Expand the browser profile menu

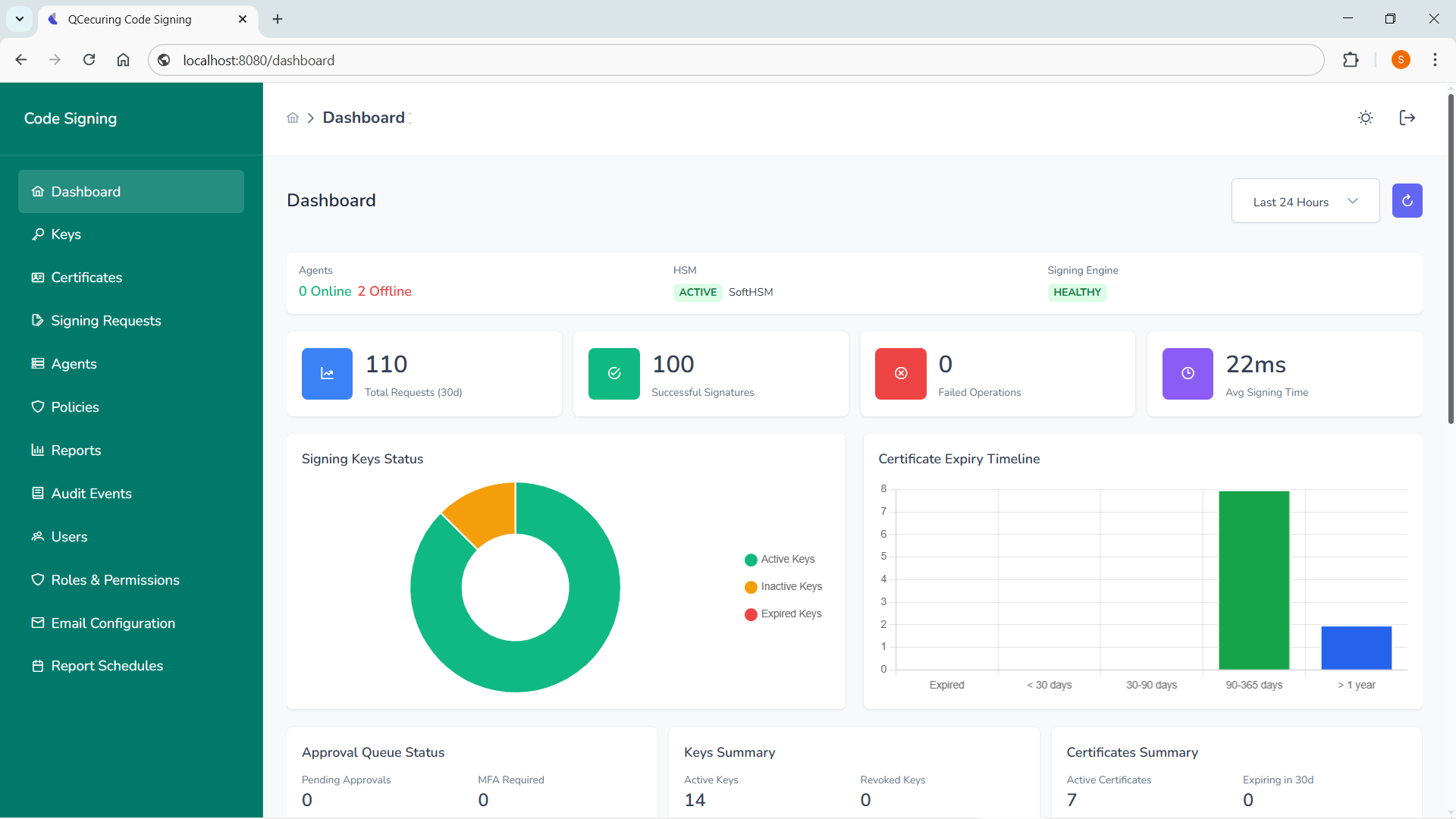tap(1401, 60)
